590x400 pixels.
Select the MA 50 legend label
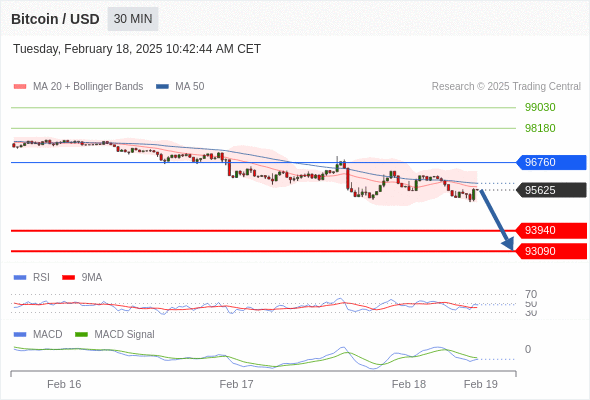190,87
